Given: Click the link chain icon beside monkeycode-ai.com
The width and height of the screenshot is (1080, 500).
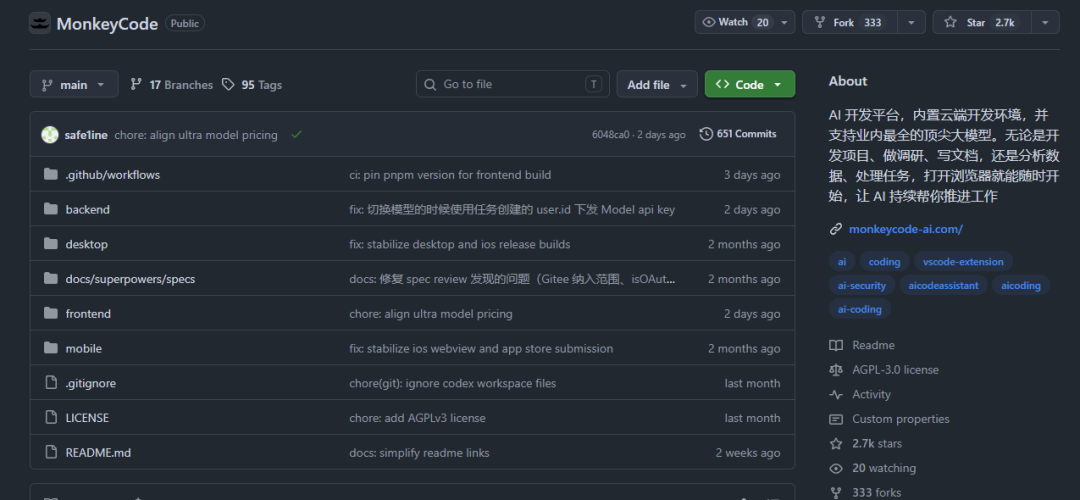Looking at the screenshot, I should [x=836, y=229].
